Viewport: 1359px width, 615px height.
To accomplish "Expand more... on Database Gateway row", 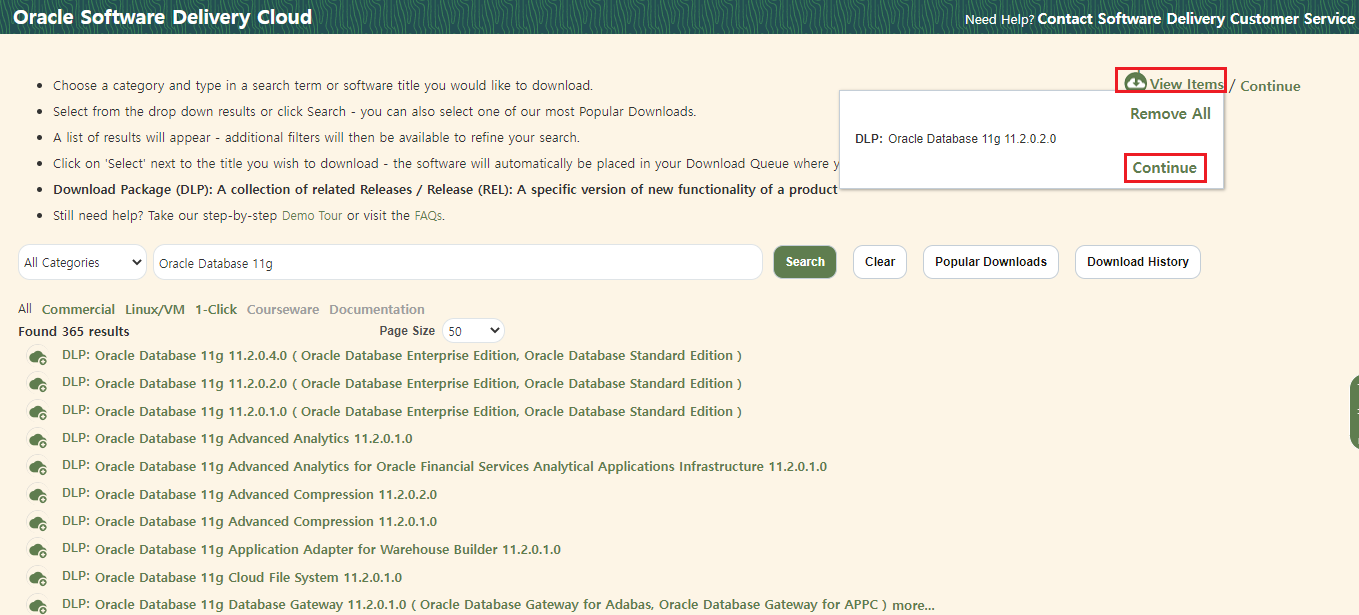I will [x=913, y=605].
